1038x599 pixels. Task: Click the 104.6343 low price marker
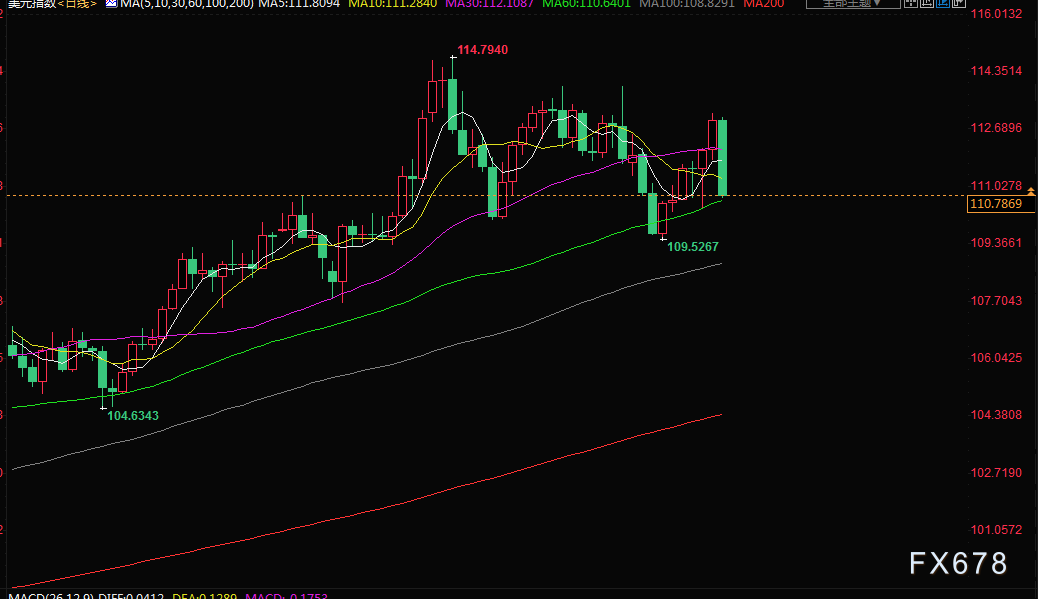pyautogui.click(x=133, y=415)
